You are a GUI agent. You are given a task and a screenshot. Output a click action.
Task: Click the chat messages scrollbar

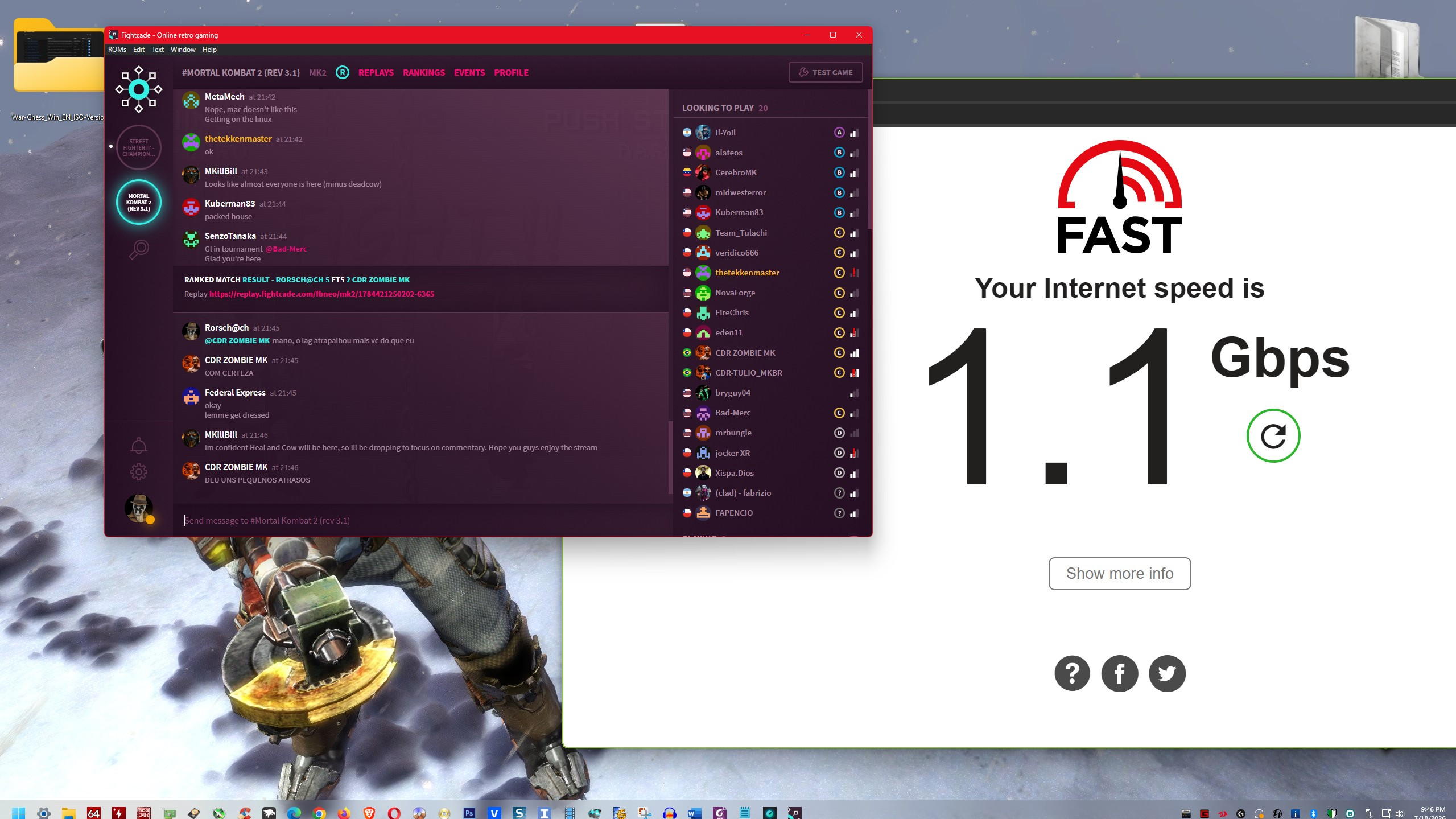[670, 458]
